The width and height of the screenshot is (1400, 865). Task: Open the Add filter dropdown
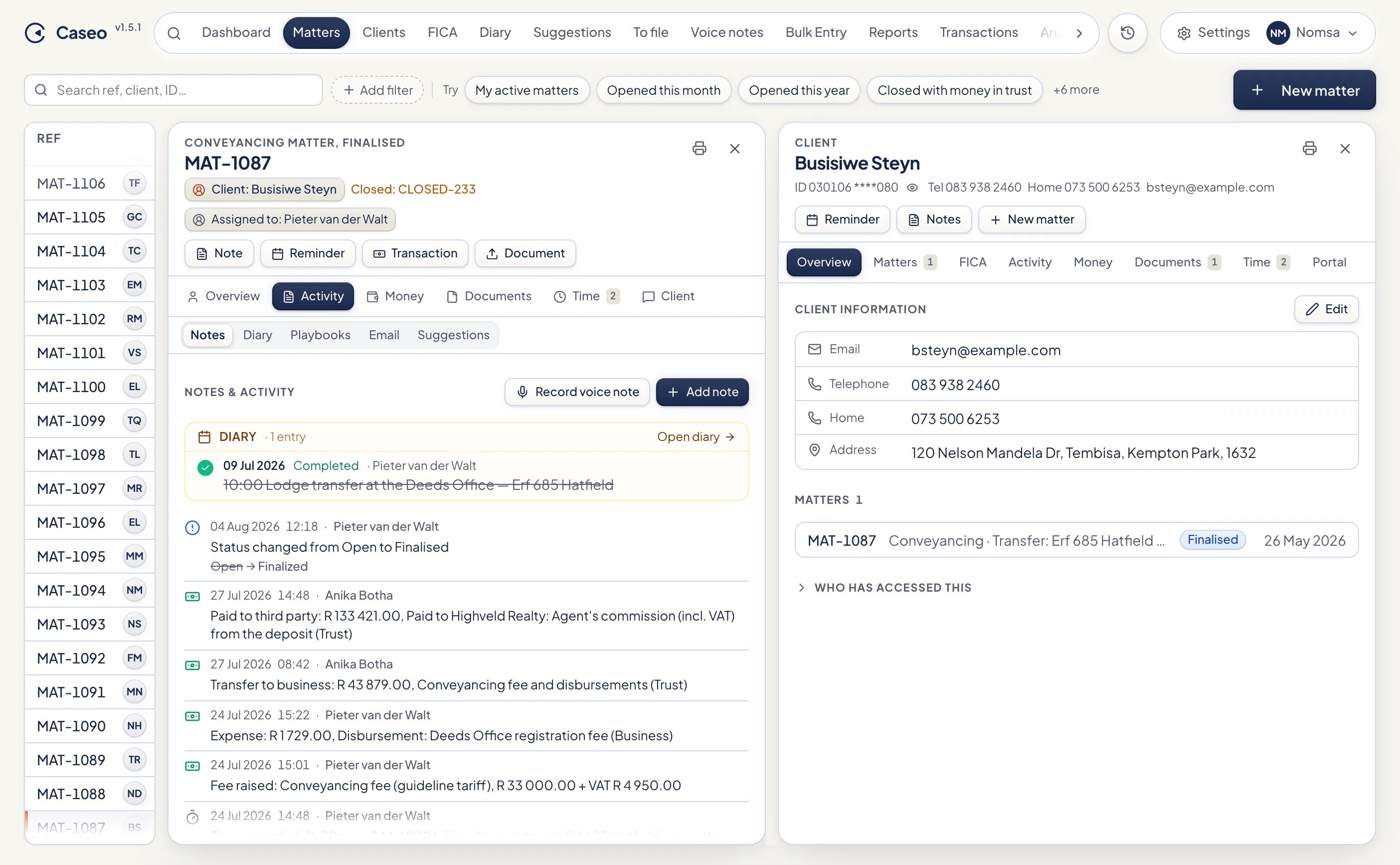click(x=377, y=90)
